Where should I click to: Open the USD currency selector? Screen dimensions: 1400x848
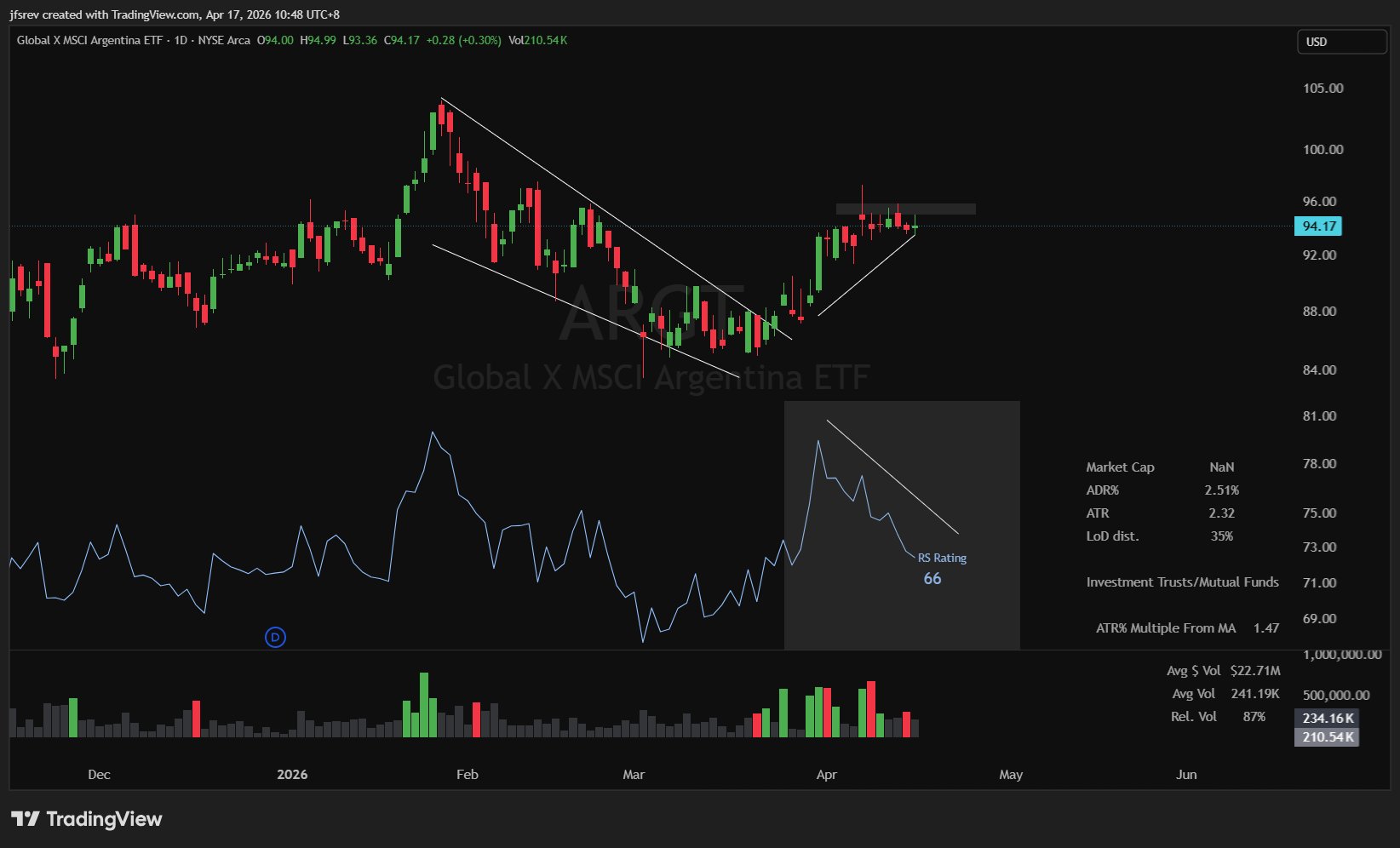tap(1342, 42)
